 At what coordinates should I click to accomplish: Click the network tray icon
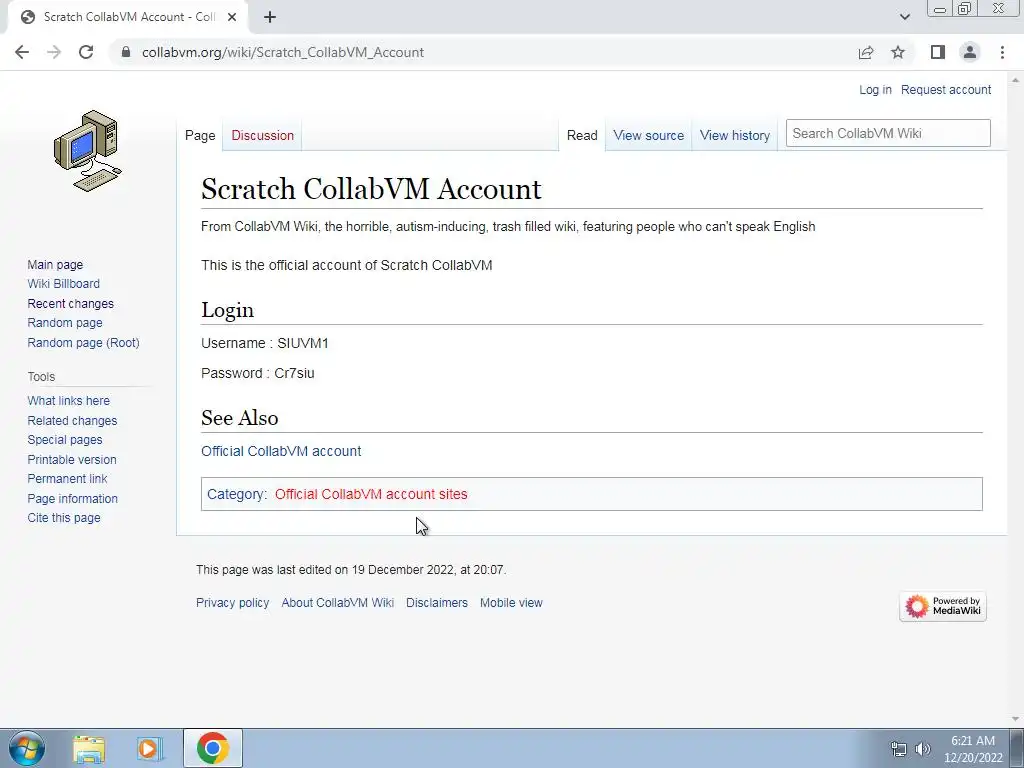coord(899,749)
